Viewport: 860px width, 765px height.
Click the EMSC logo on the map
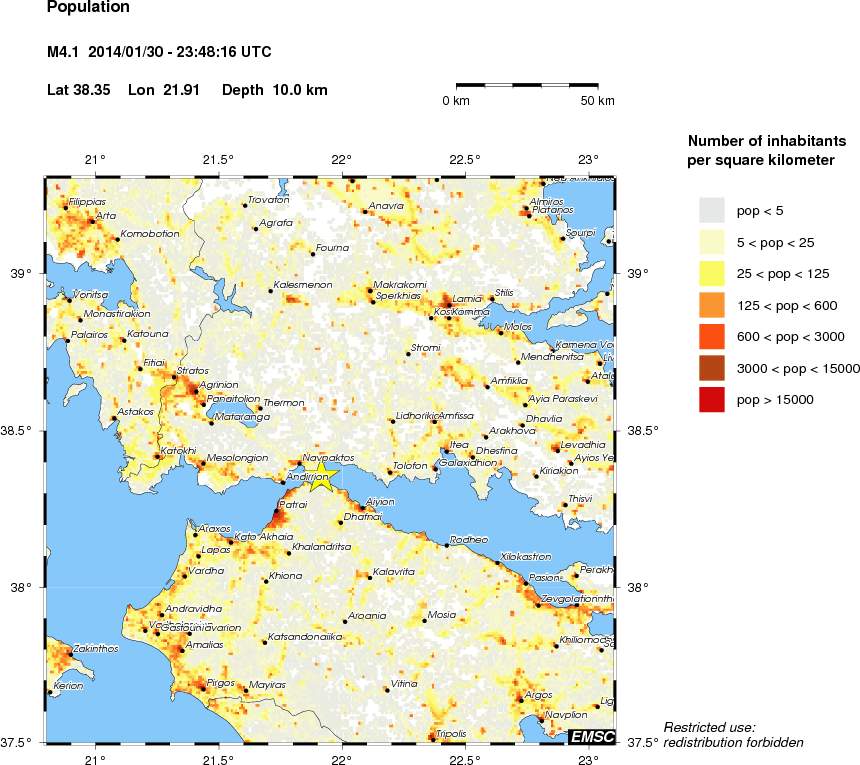pyautogui.click(x=591, y=737)
